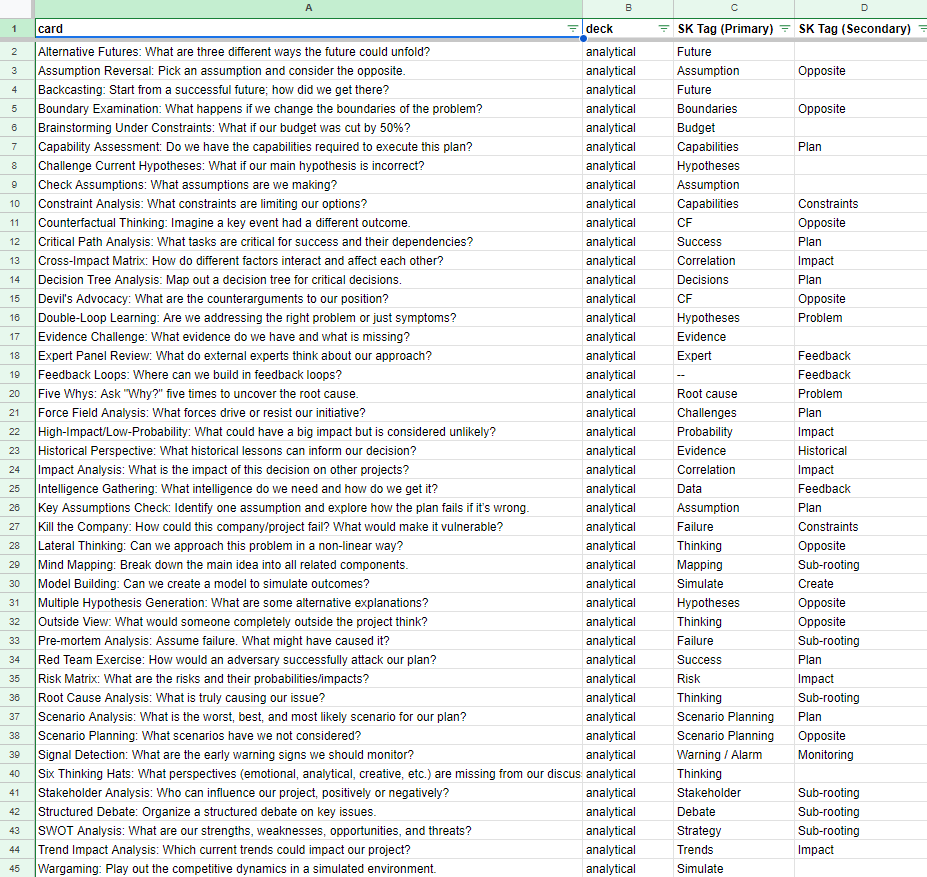Select the 'Cross-Impact Matrix' card cell
Viewport: 927px width, 877px height.
point(309,261)
